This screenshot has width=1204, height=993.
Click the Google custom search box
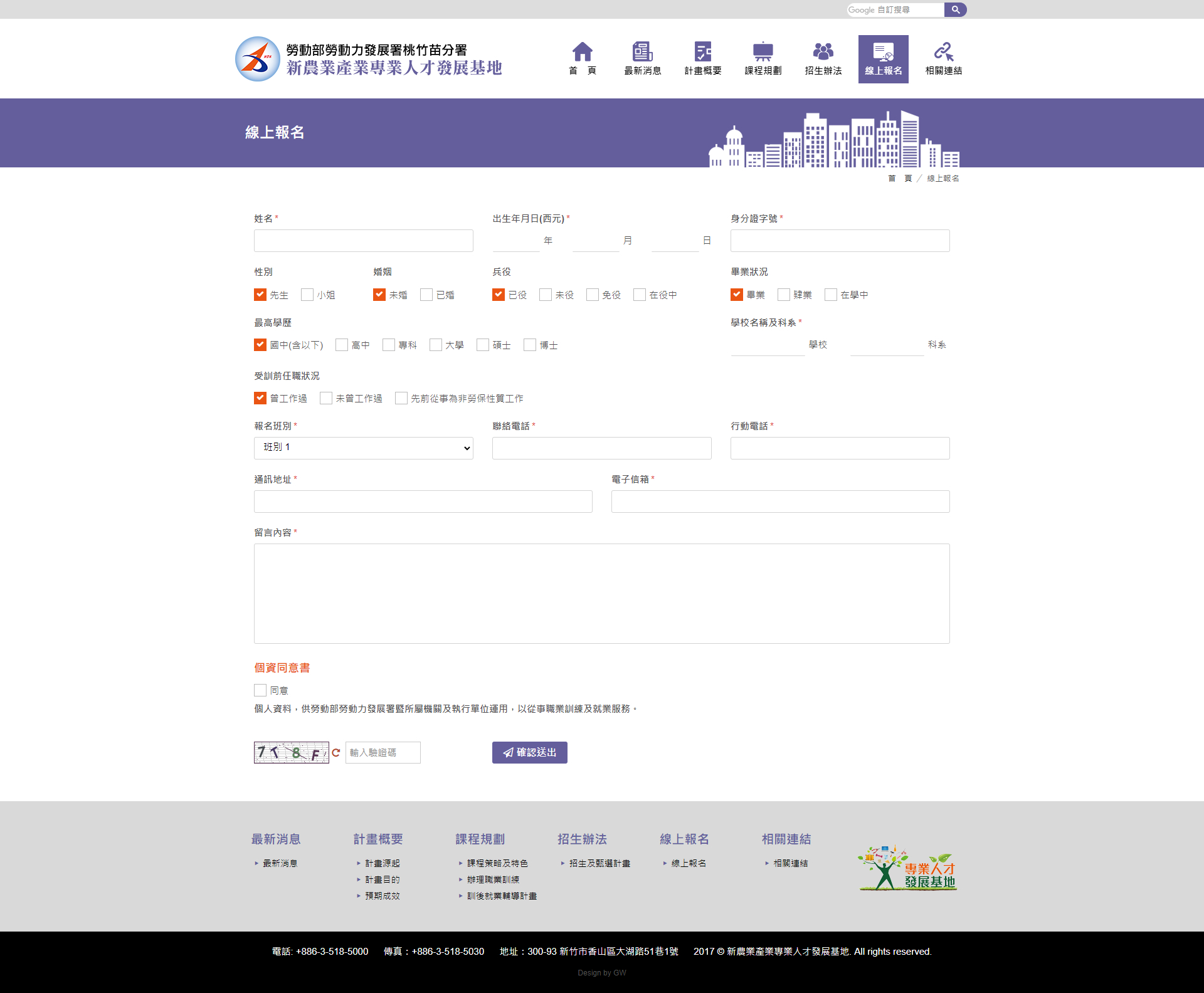pyautogui.click(x=895, y=9)
